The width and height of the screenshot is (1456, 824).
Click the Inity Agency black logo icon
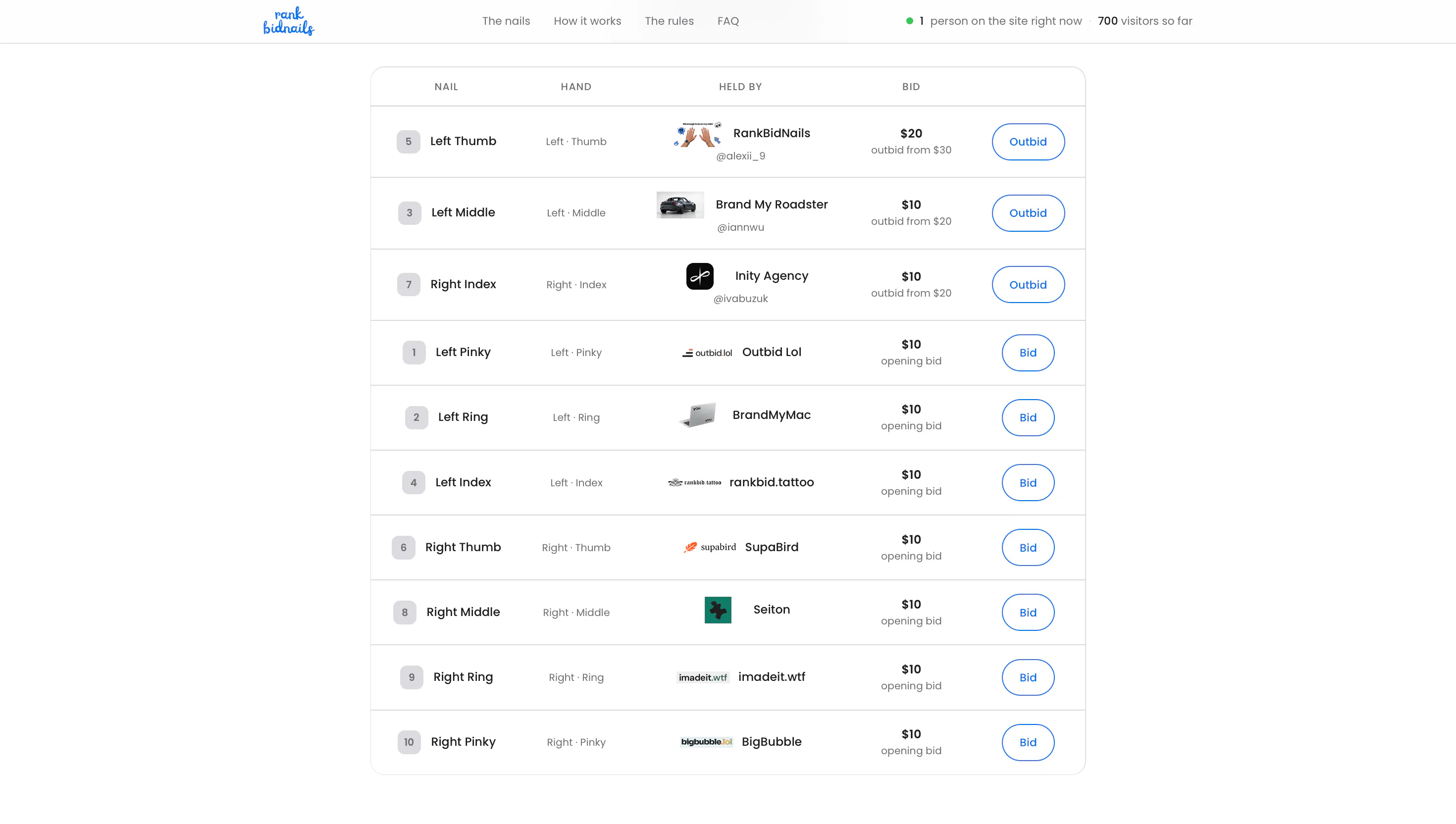[x=700, y=276]
